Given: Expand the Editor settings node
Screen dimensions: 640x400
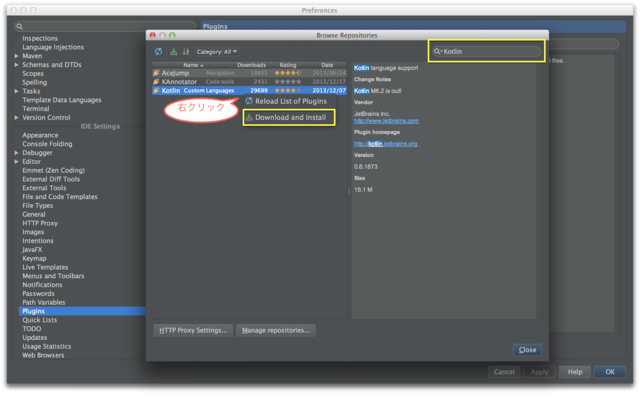Looking at the screenshot, I should click(x=16, y=162).
